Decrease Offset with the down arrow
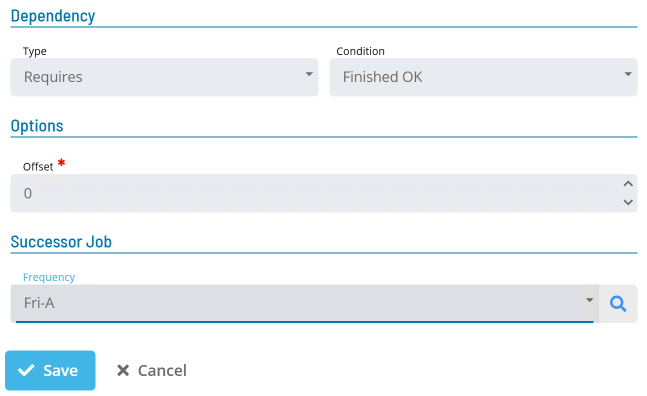This screenshot has width=647, height=396. [x=628, y=202]
